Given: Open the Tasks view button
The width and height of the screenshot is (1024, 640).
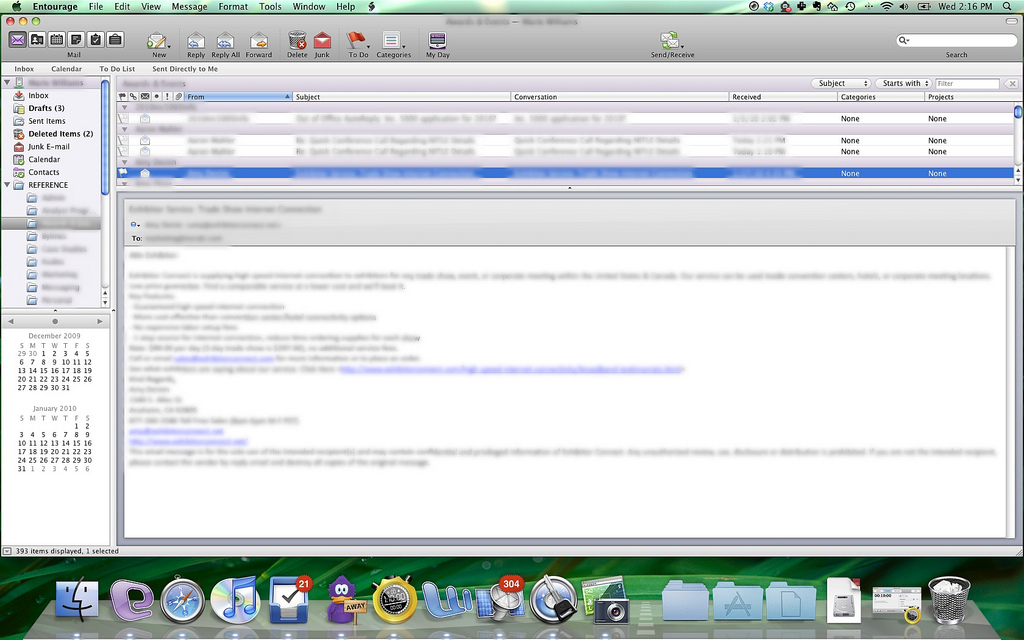Looking at the screenshot, I should point(96,40).
